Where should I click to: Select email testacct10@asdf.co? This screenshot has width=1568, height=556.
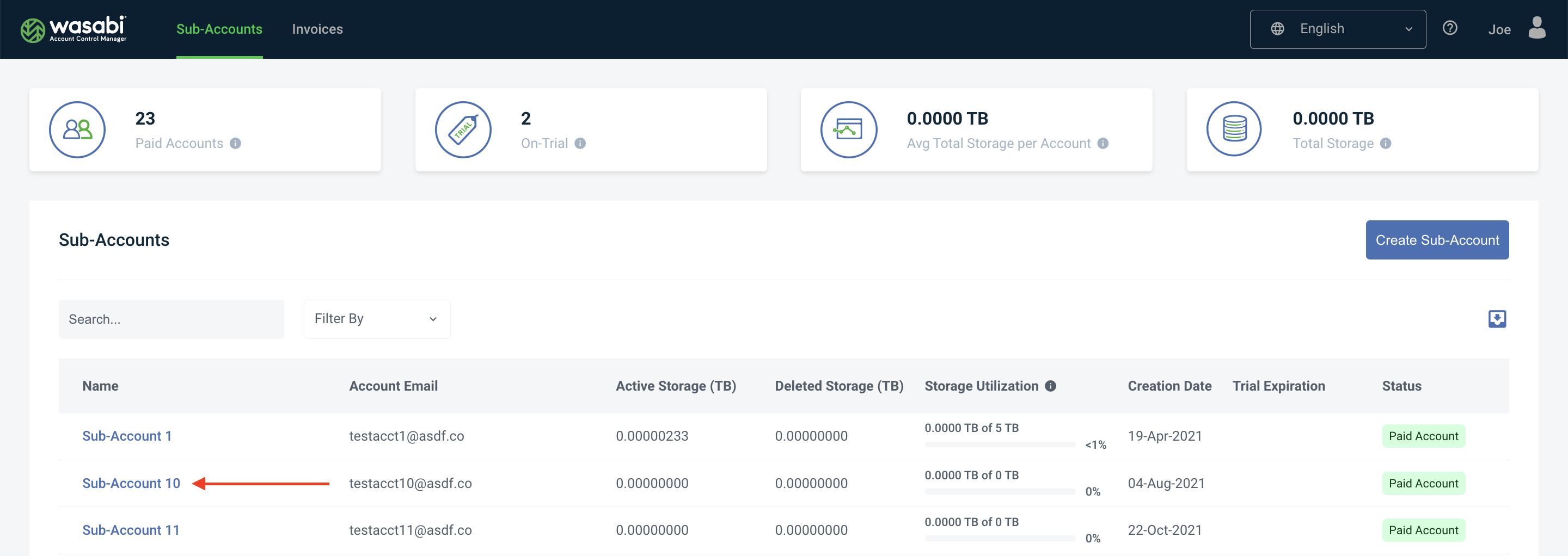click(411, 483)
